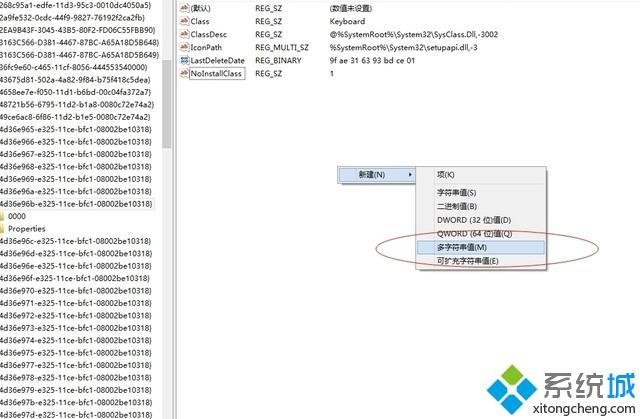Select key starting 4d36e973-e325
Viewport: 640px width, 419px height.
click(x=76, y=328)
